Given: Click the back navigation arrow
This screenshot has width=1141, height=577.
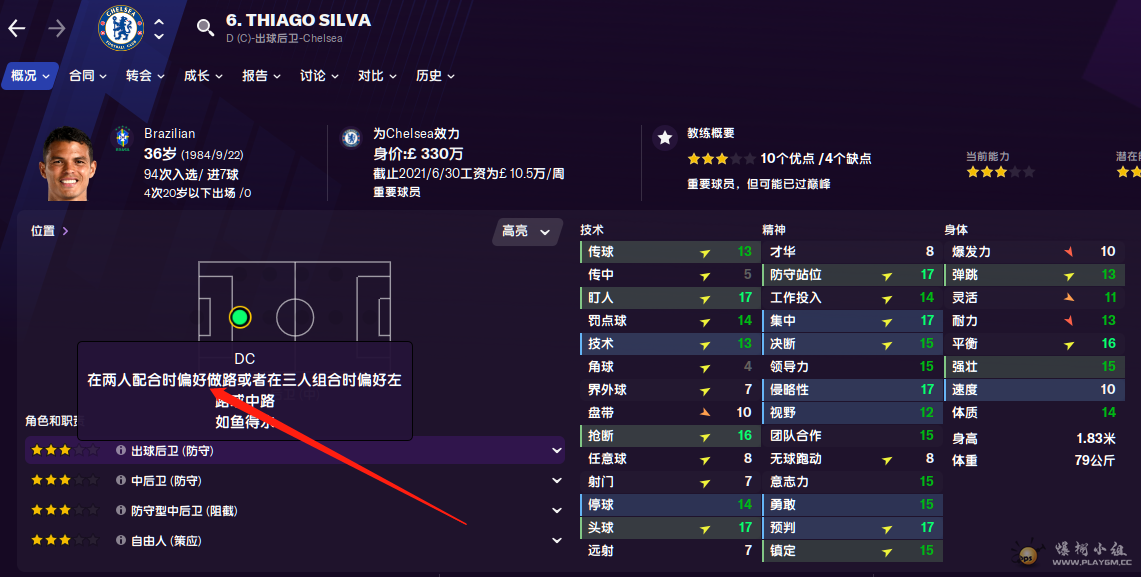Looking at the screenshot, I should click(x=17, y=28).
